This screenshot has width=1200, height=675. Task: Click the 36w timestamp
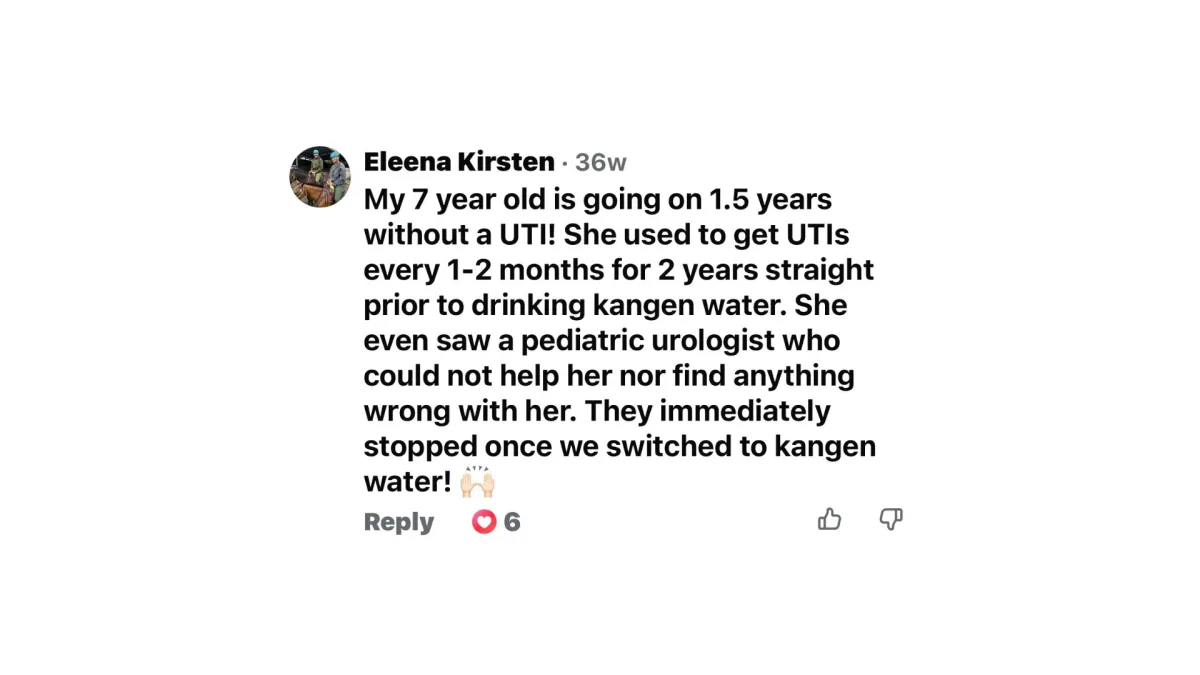(x=600, y=163)
